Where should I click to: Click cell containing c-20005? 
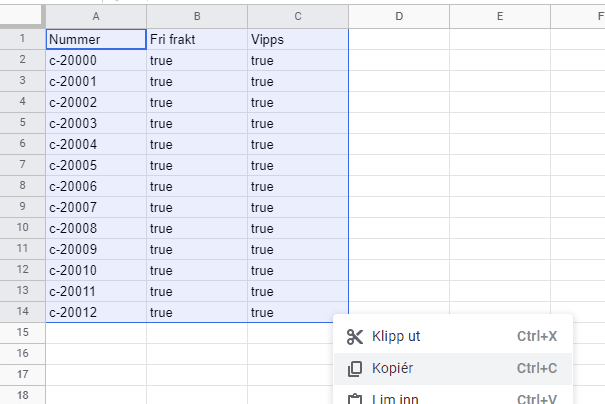96,166
